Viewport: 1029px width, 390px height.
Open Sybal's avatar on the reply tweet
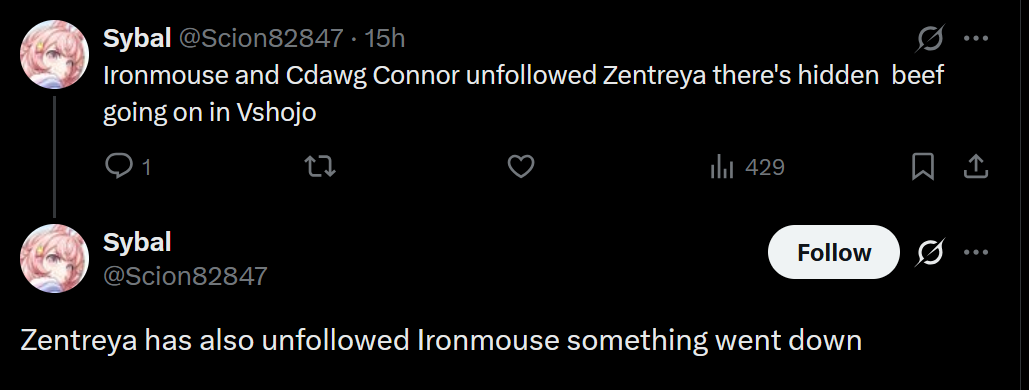pyautogui.click(x=54, y=258)
